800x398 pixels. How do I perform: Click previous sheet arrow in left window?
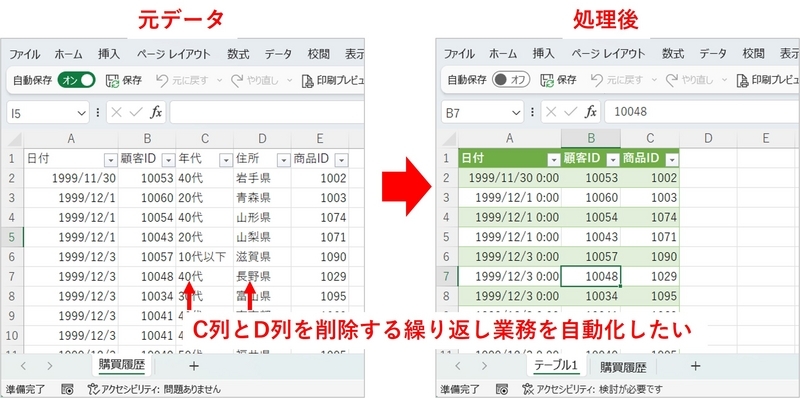(22, 365)
